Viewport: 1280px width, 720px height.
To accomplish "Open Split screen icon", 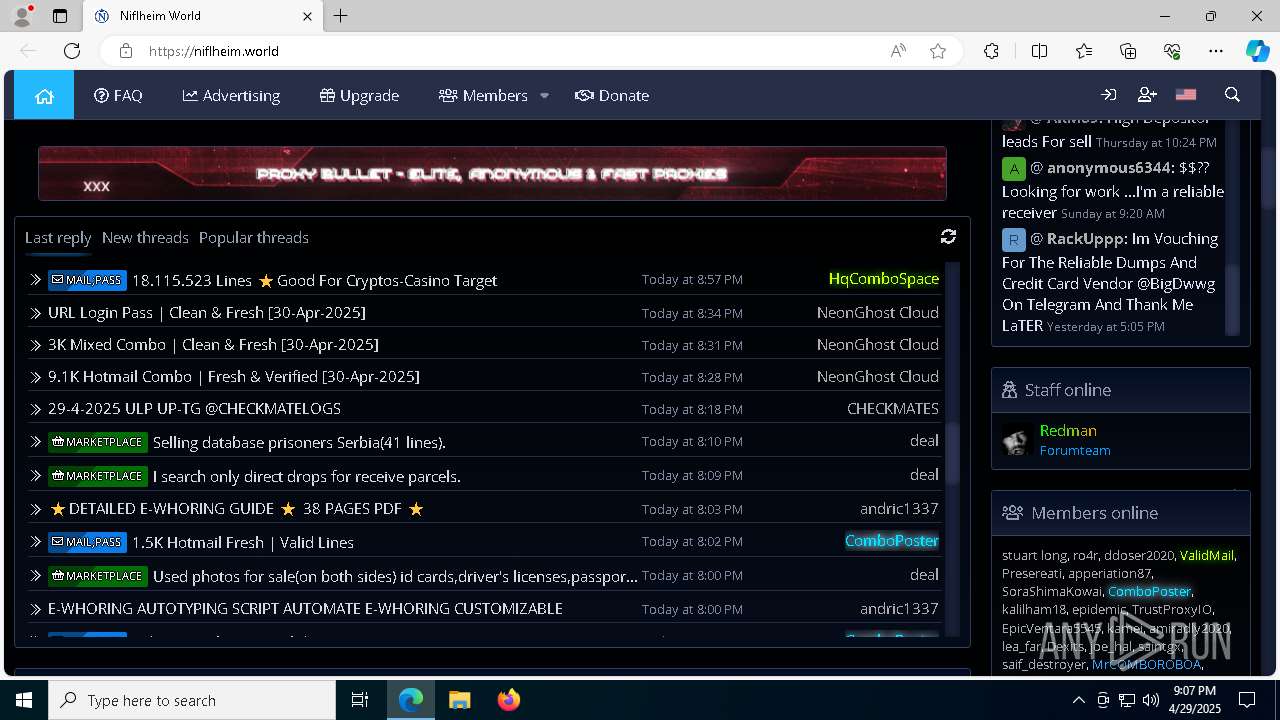I will (x=1039, y=51).
